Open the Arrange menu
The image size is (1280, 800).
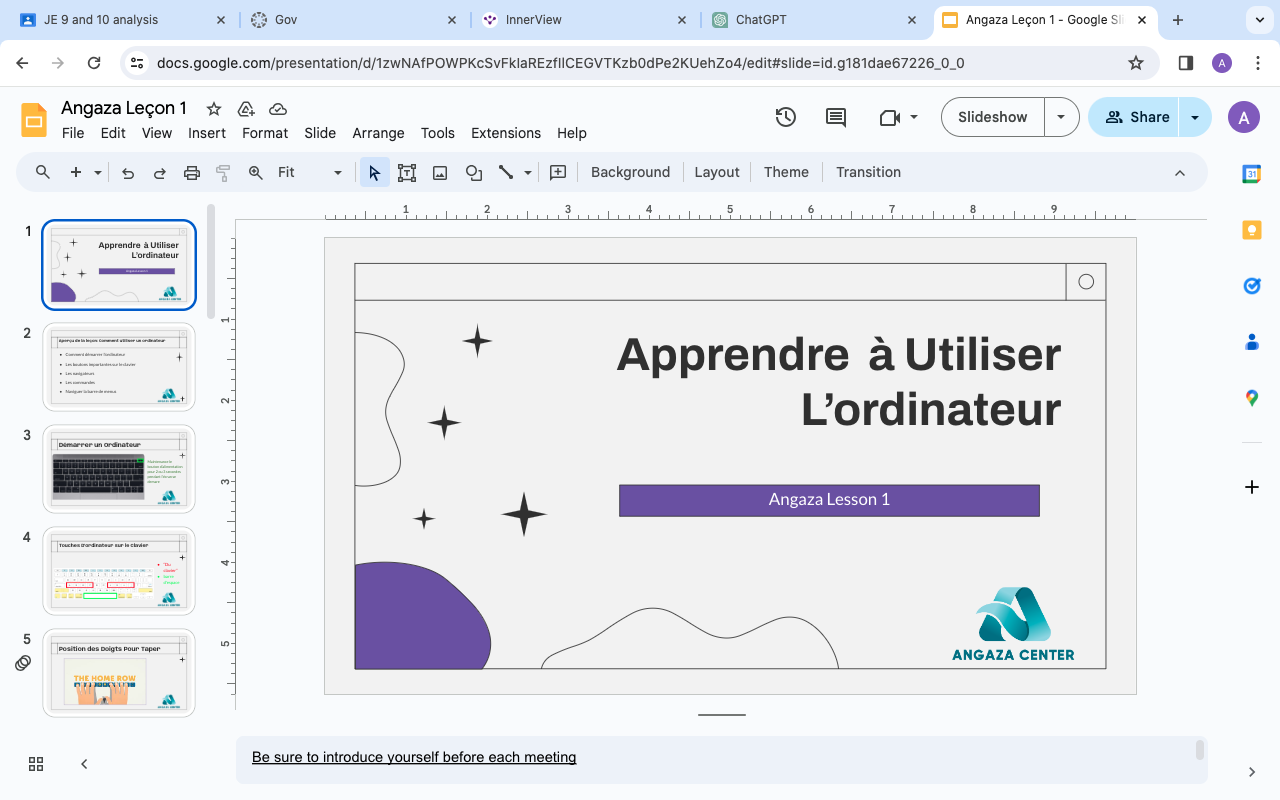(378, 133)
